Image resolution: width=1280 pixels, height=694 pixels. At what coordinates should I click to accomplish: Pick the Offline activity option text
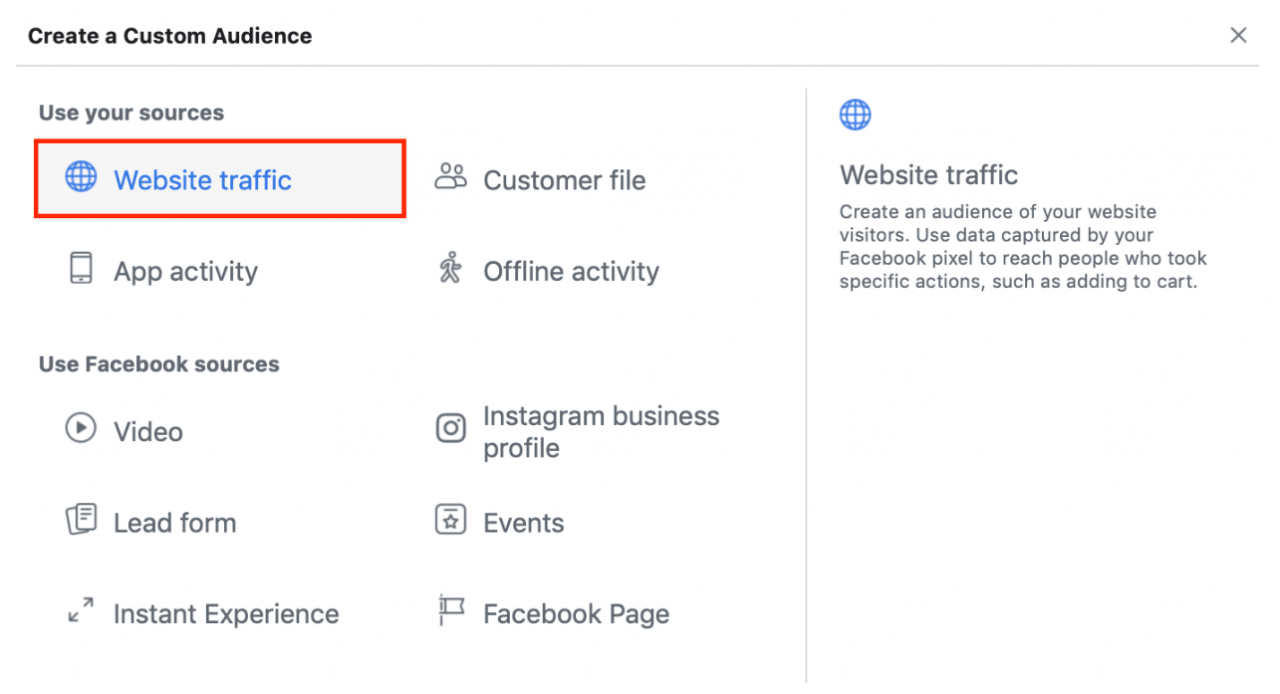click(571, 272)
